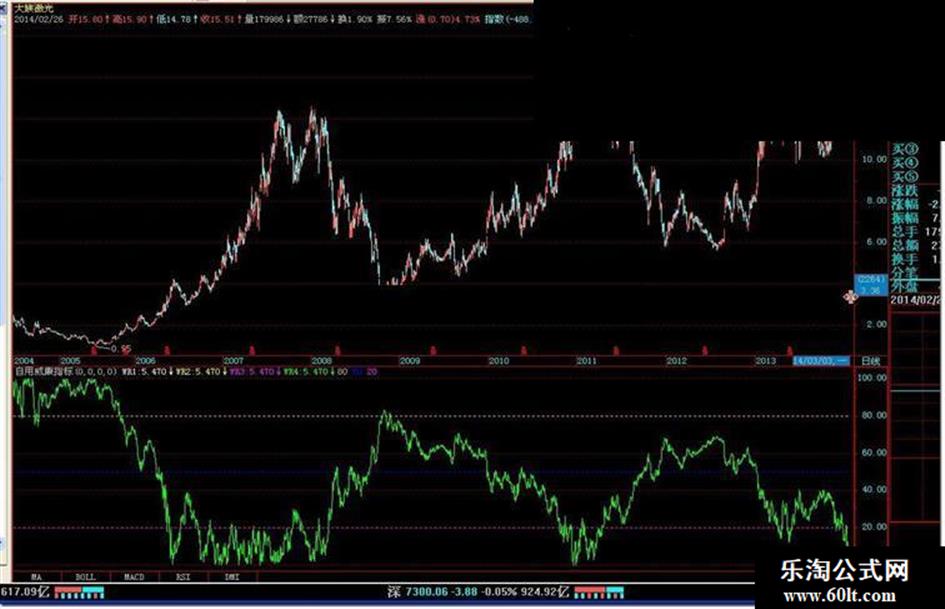
Task: Switch to the DMI indicator tab
Action: [x=232, y=577]
